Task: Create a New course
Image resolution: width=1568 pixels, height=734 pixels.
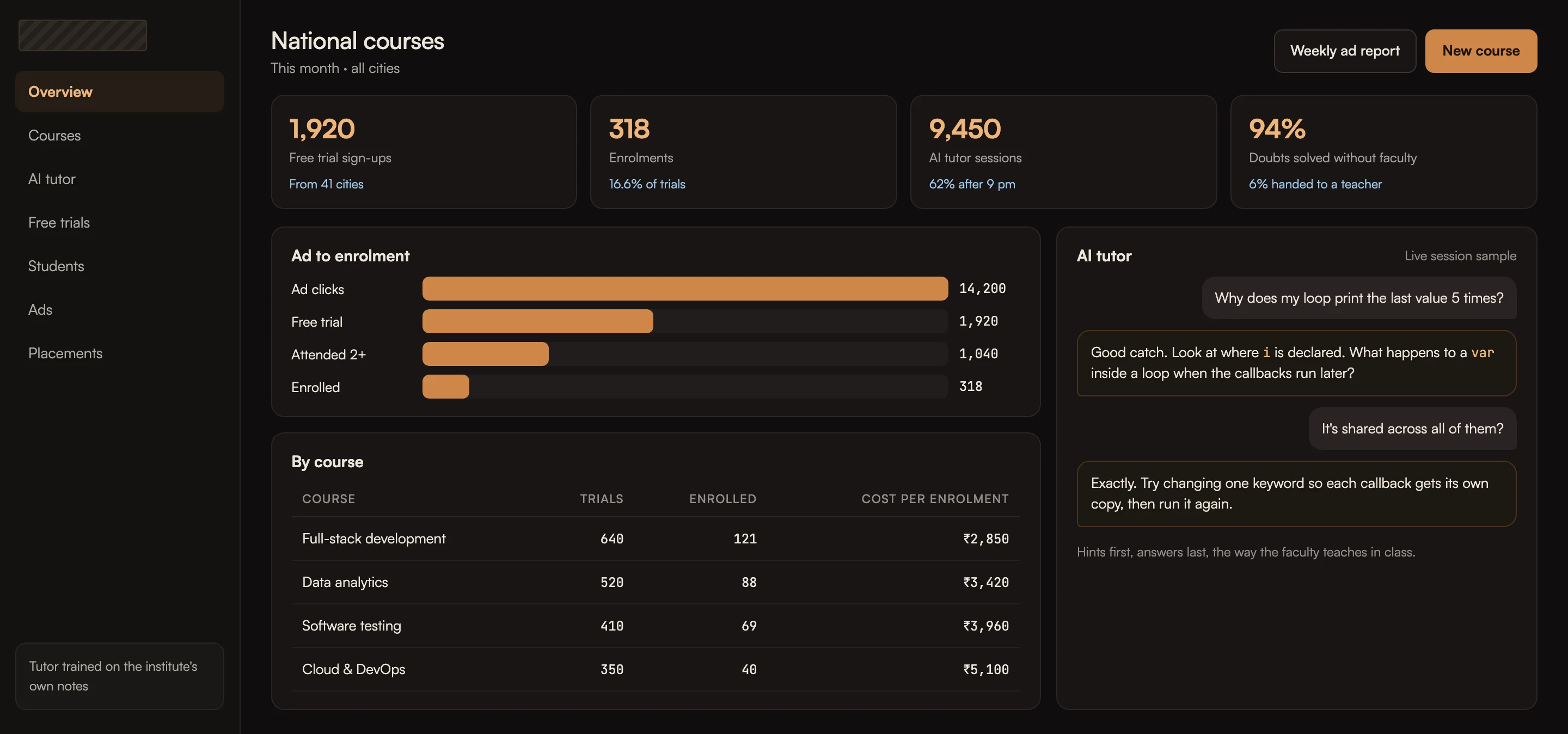Action: pos(1480,51)
